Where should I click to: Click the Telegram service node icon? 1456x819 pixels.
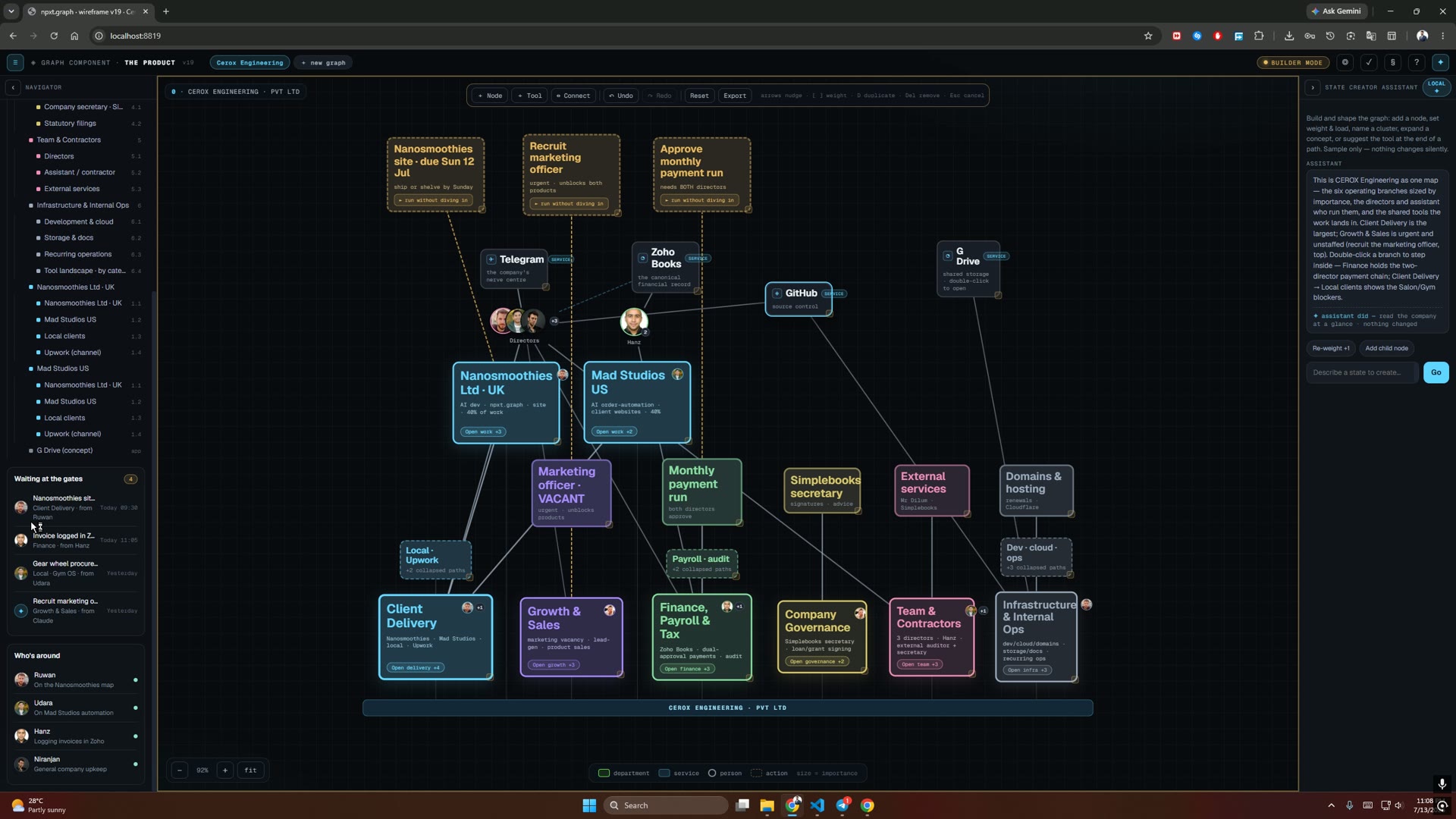coord(491,259)
